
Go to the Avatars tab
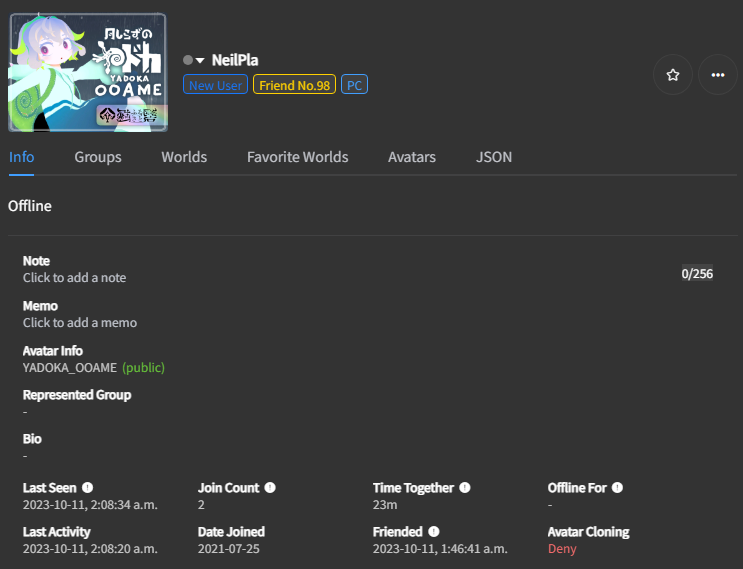412,157
